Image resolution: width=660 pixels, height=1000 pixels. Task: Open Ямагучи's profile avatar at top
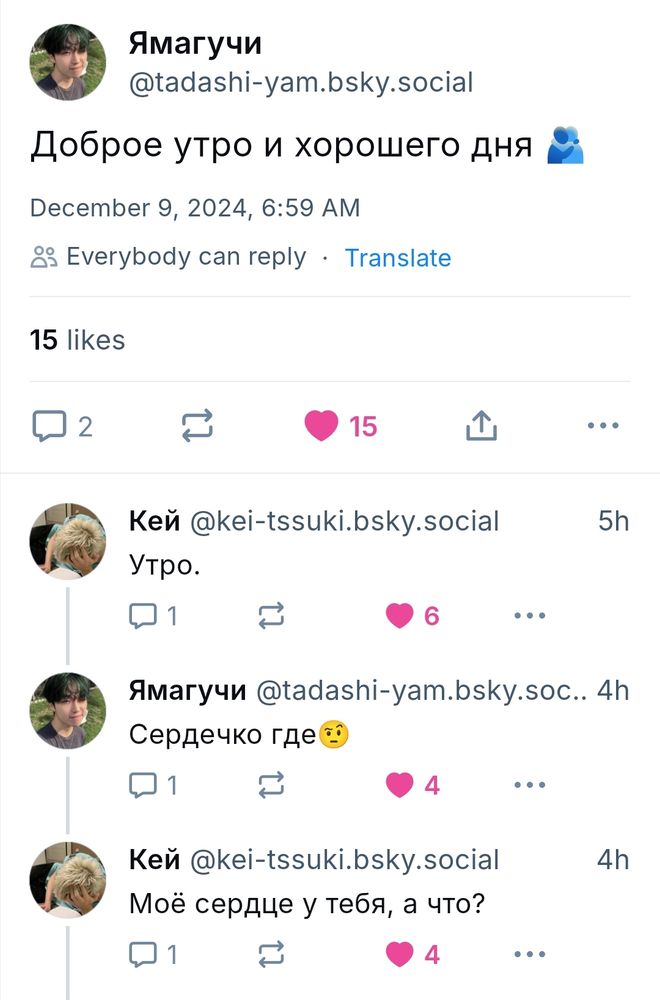click(x=68, y=62)
